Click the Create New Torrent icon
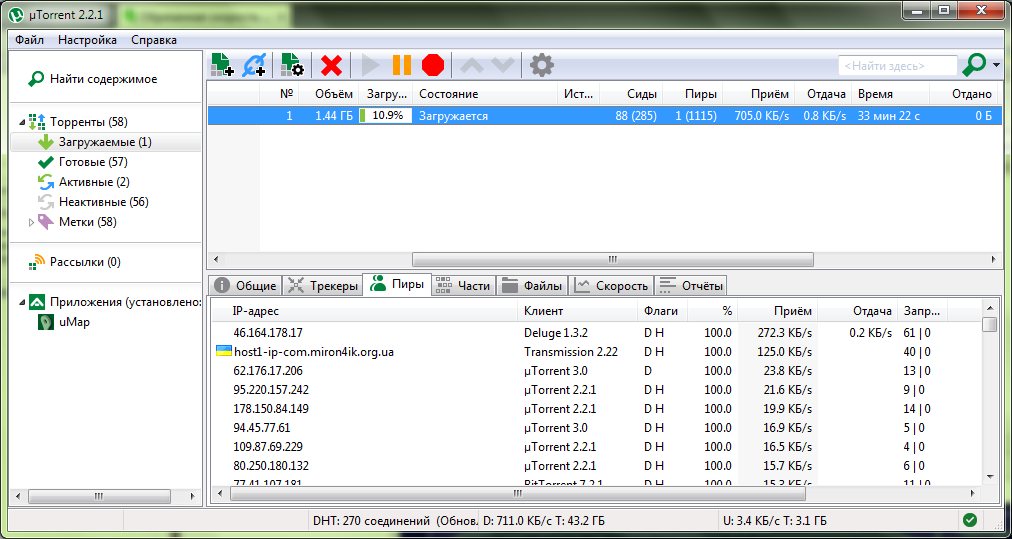Image resolution: width=1012 pixels, height=539 pixels. click(292, 65)
